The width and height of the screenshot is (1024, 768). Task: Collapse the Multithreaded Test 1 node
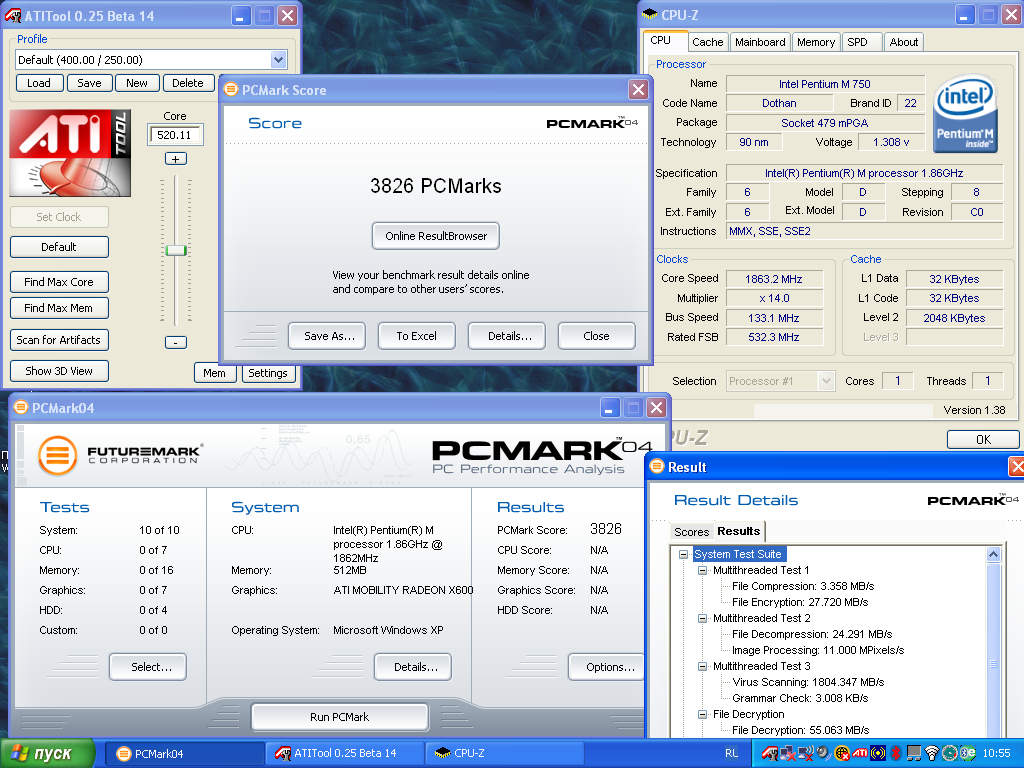pos(703,570)
